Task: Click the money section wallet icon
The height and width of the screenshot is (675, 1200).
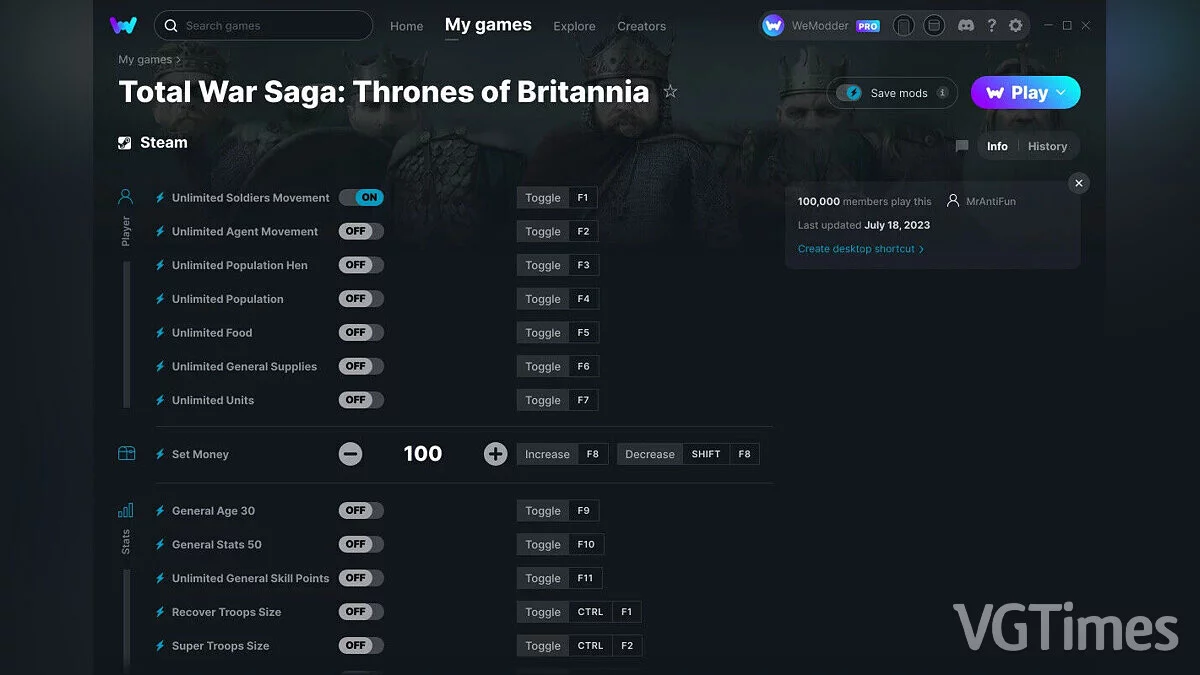Action: 126,453
